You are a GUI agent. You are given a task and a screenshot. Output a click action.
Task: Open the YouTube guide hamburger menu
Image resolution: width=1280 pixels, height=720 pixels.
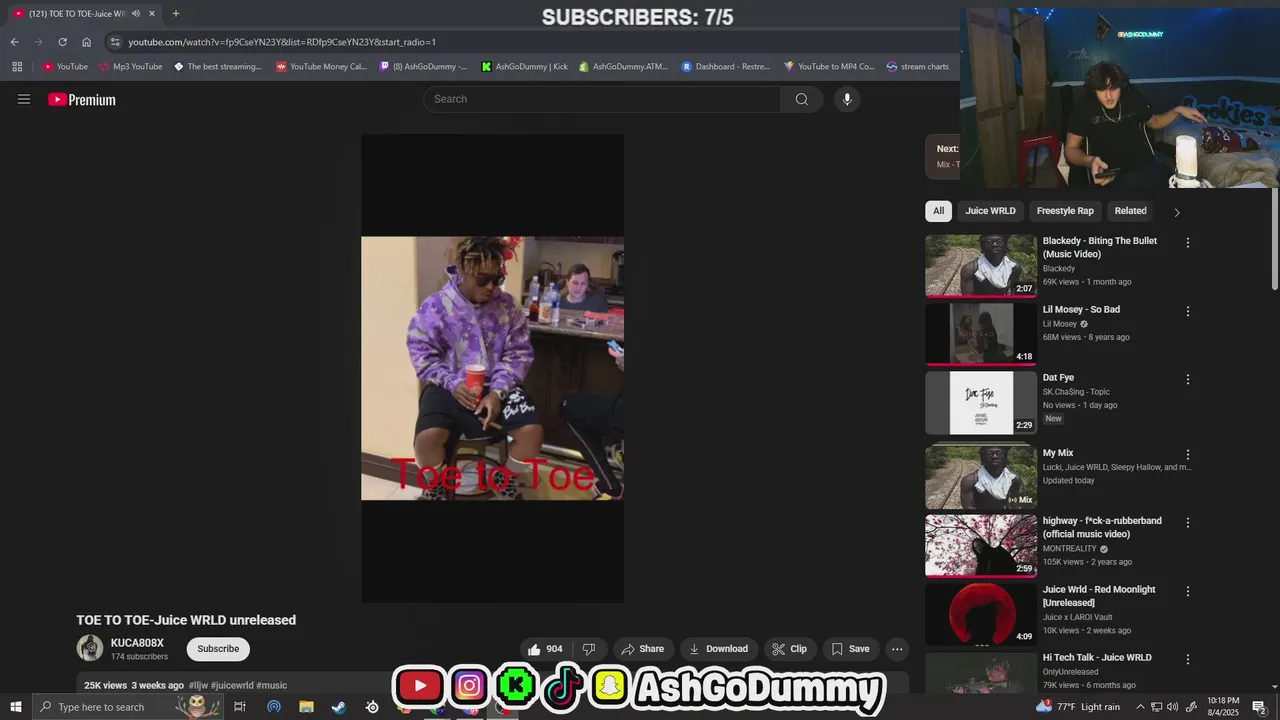24,99
